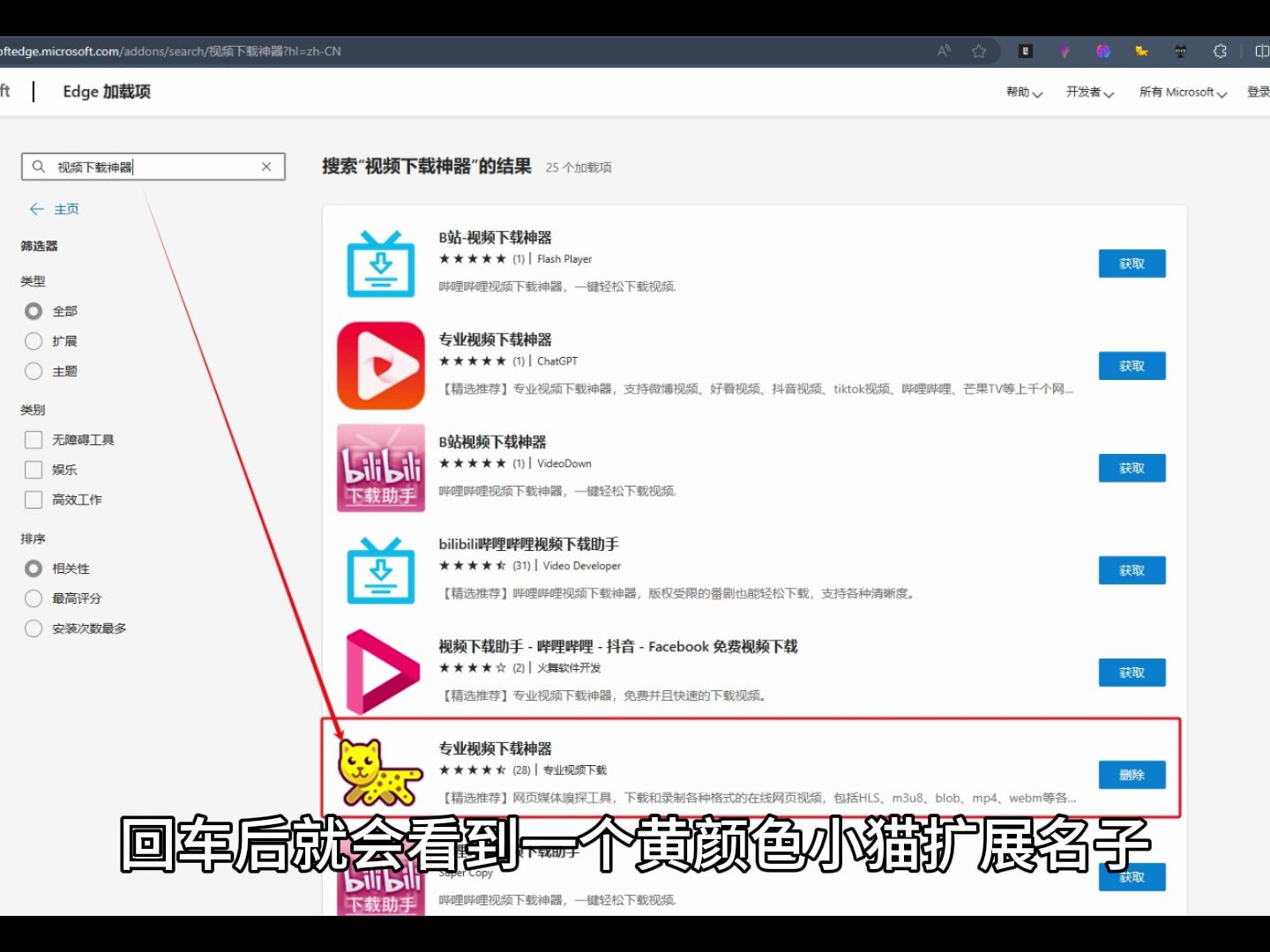The image size is (1270, 952).
Task: Open 专业视频下载神器 title by ChatGPT
Action: click(495, 339)
